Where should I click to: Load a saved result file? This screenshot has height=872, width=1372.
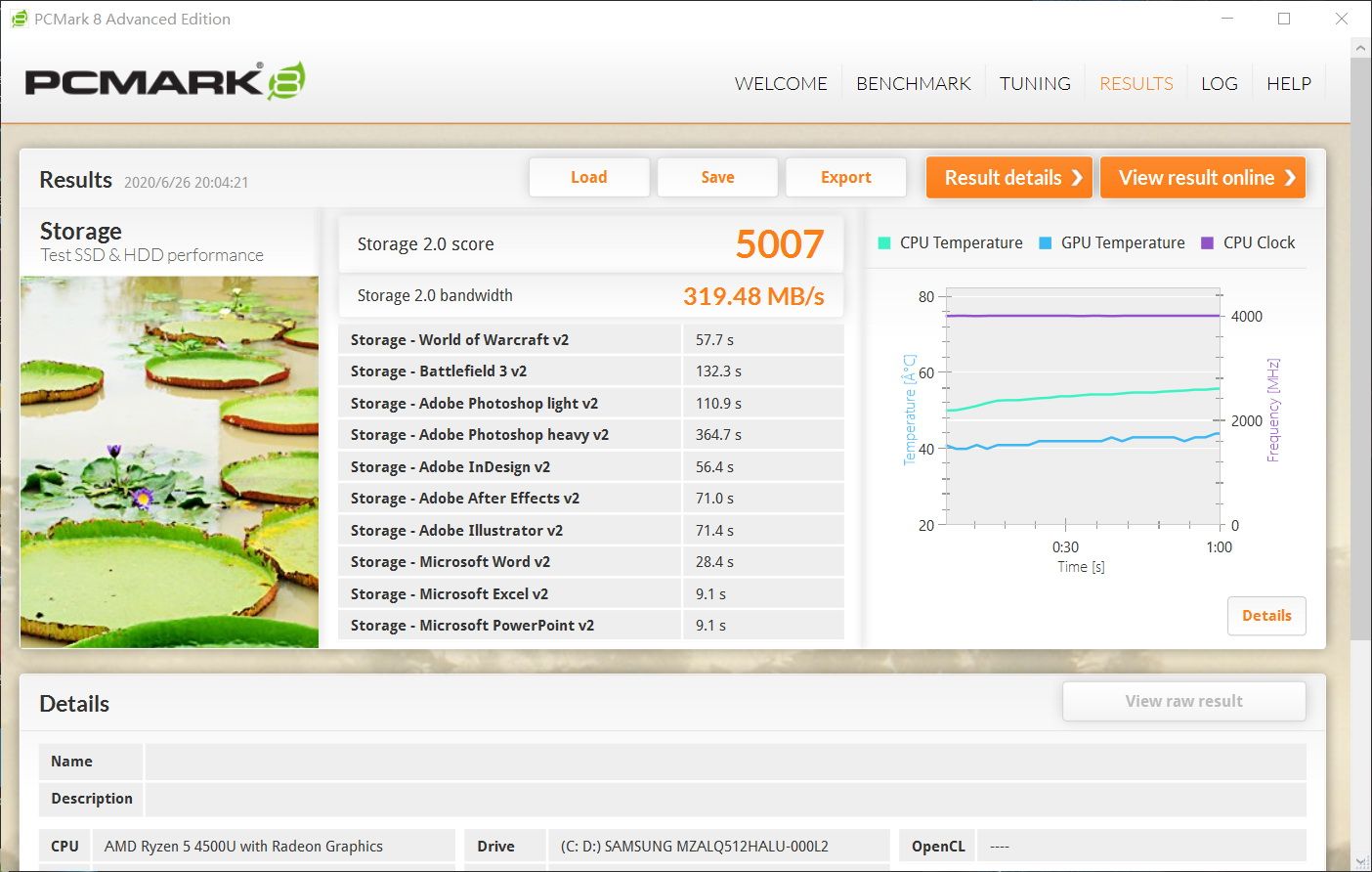coord(589,177)
